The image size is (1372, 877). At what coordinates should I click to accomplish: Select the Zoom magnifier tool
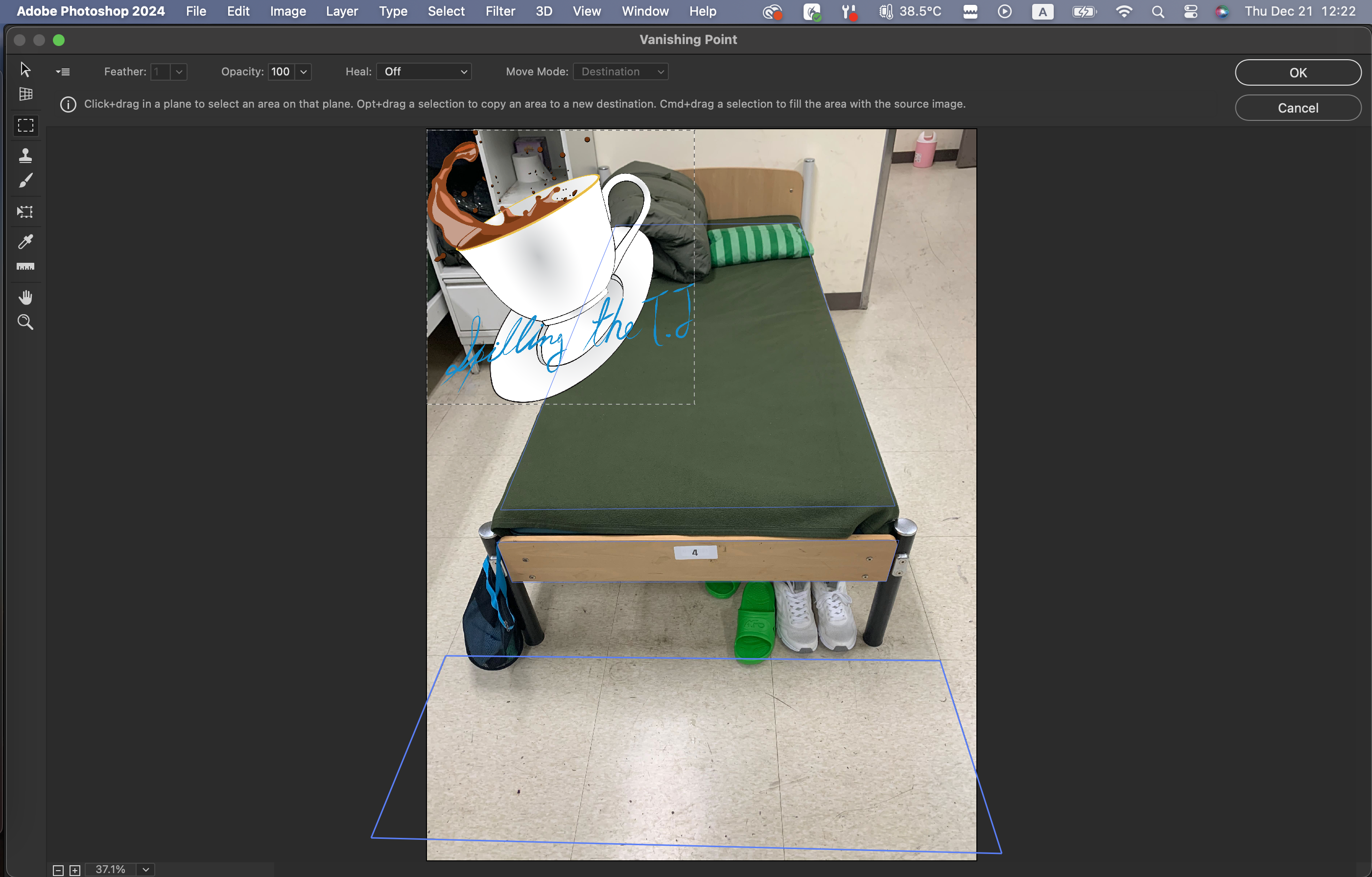pyautogui.click(x=25, y=323)
